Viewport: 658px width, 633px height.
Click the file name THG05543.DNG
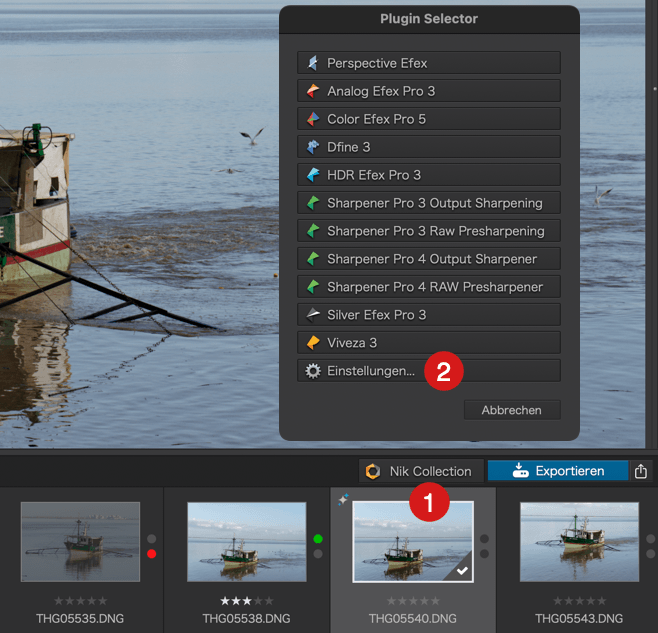tap(580, 619)
